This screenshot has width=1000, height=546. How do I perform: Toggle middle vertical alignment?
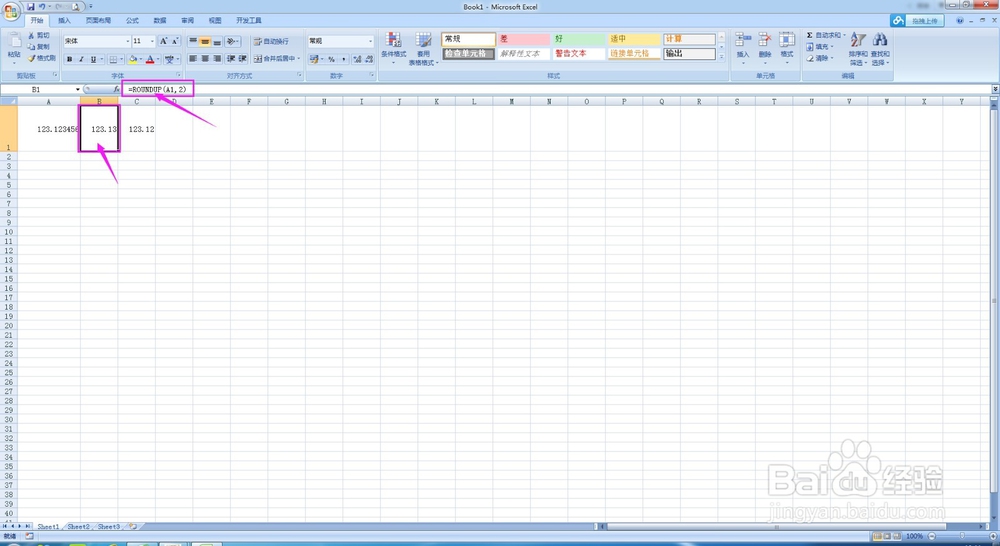[205, 41]
